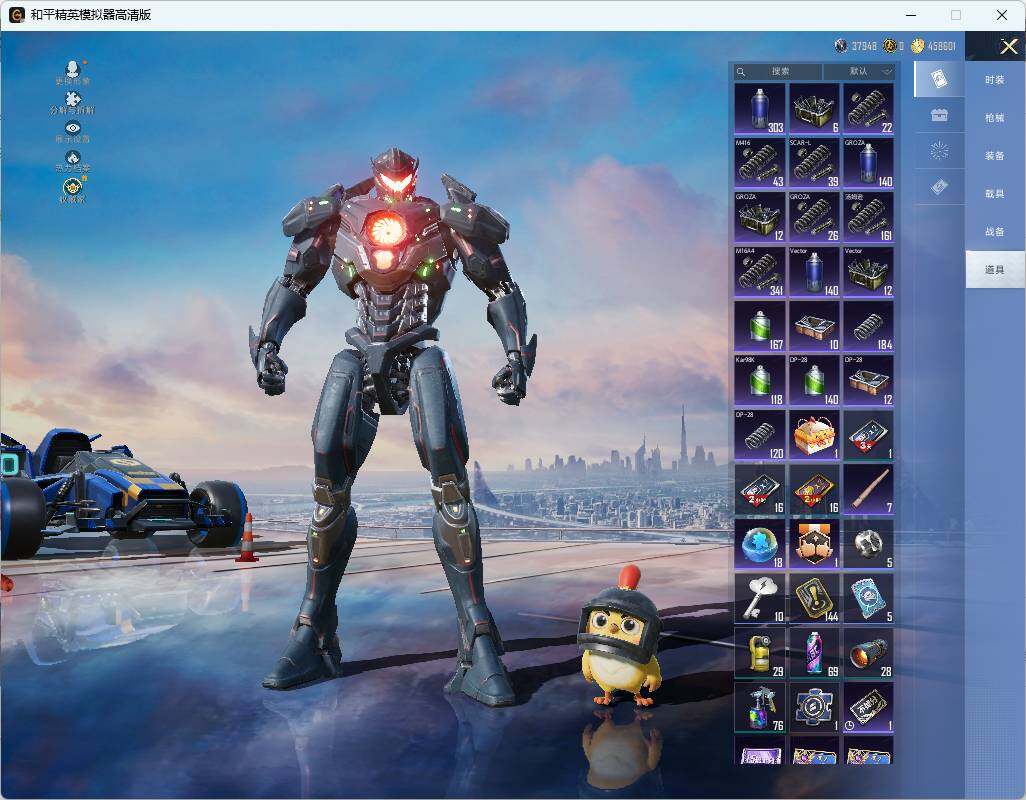The width and height of the screenshot is (1026, 800).
Task: Select the Kar98K green spray can 118
Action: pyautogui.click(x=760, y=381)
